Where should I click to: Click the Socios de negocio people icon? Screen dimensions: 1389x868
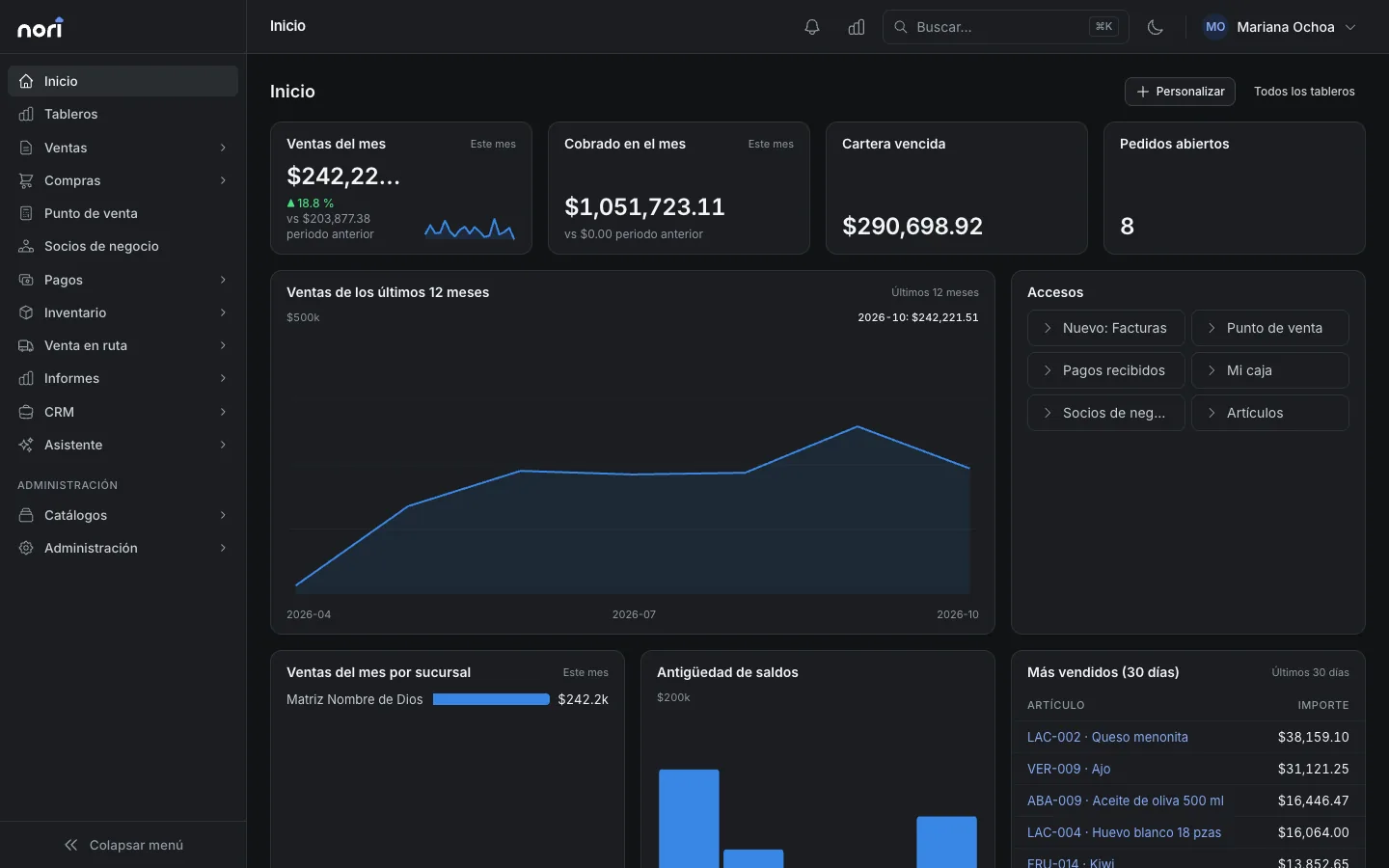pyautogui.click(x=26, y=246)
